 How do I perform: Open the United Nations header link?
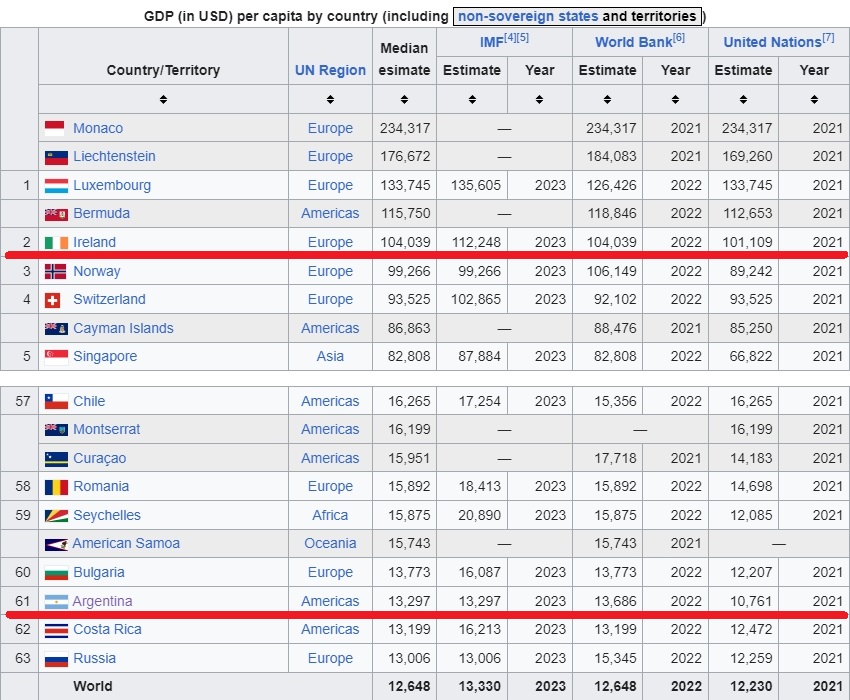click(772, 42)
